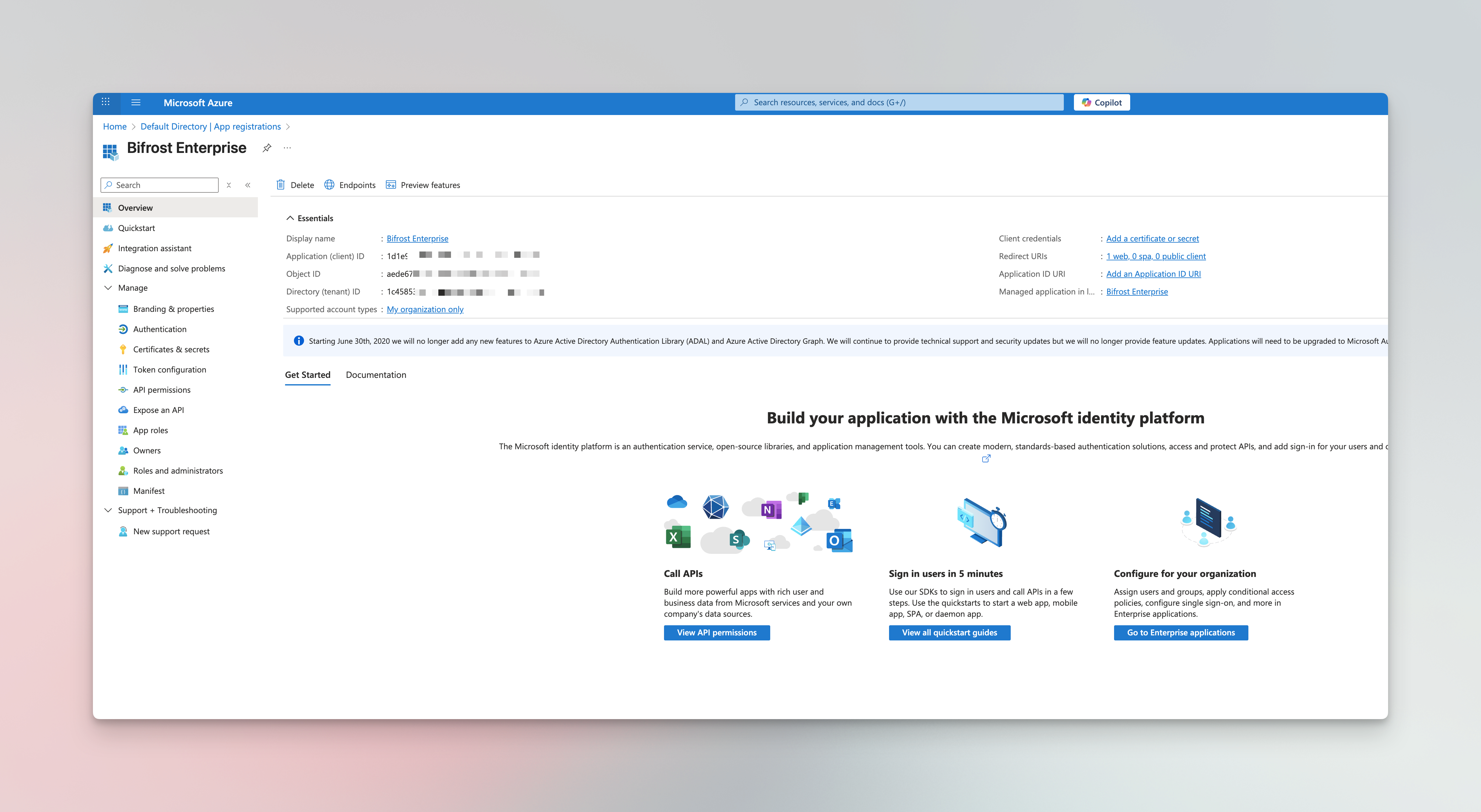Image resolution: width=1481 pixels, height=812 pixels.
Task: Click the Object ID value
Action: point(463,274)
